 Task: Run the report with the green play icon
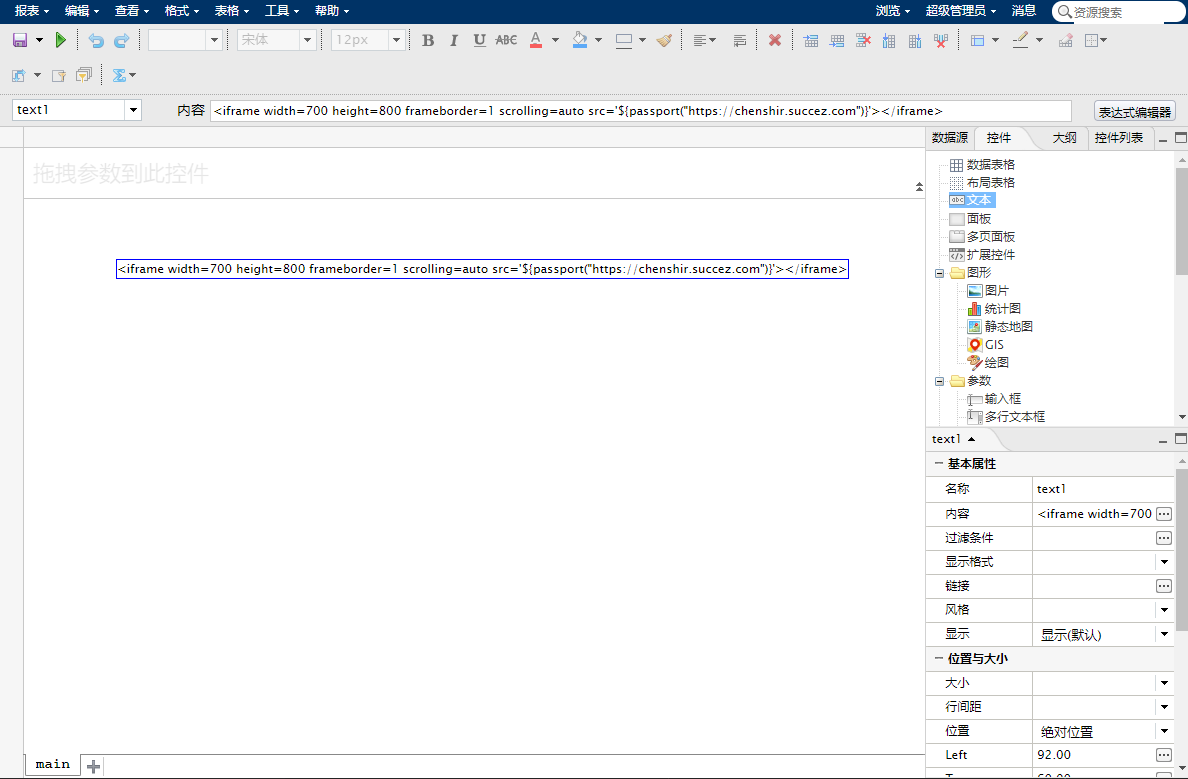coord(59,40)
